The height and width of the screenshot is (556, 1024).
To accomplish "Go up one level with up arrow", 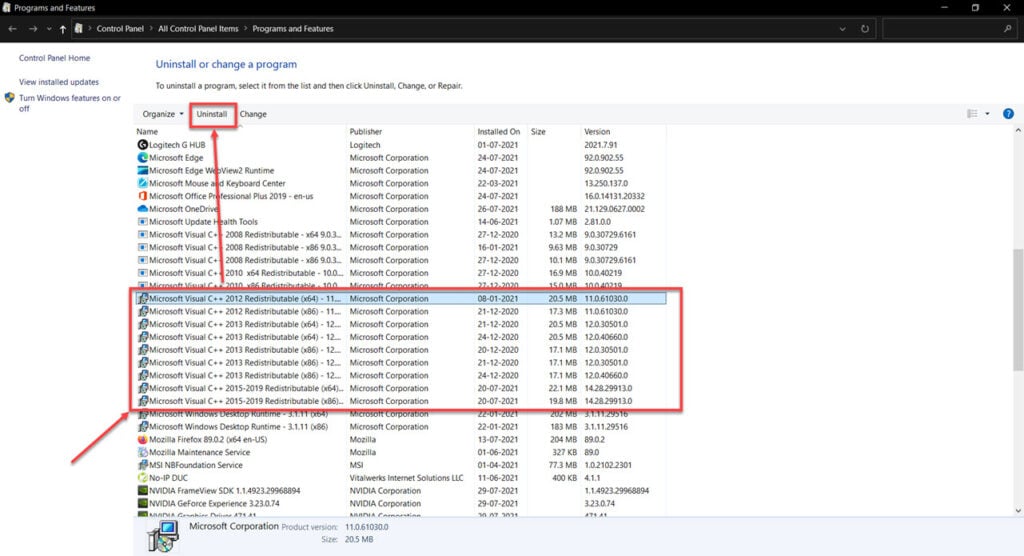I will [63, 29].
